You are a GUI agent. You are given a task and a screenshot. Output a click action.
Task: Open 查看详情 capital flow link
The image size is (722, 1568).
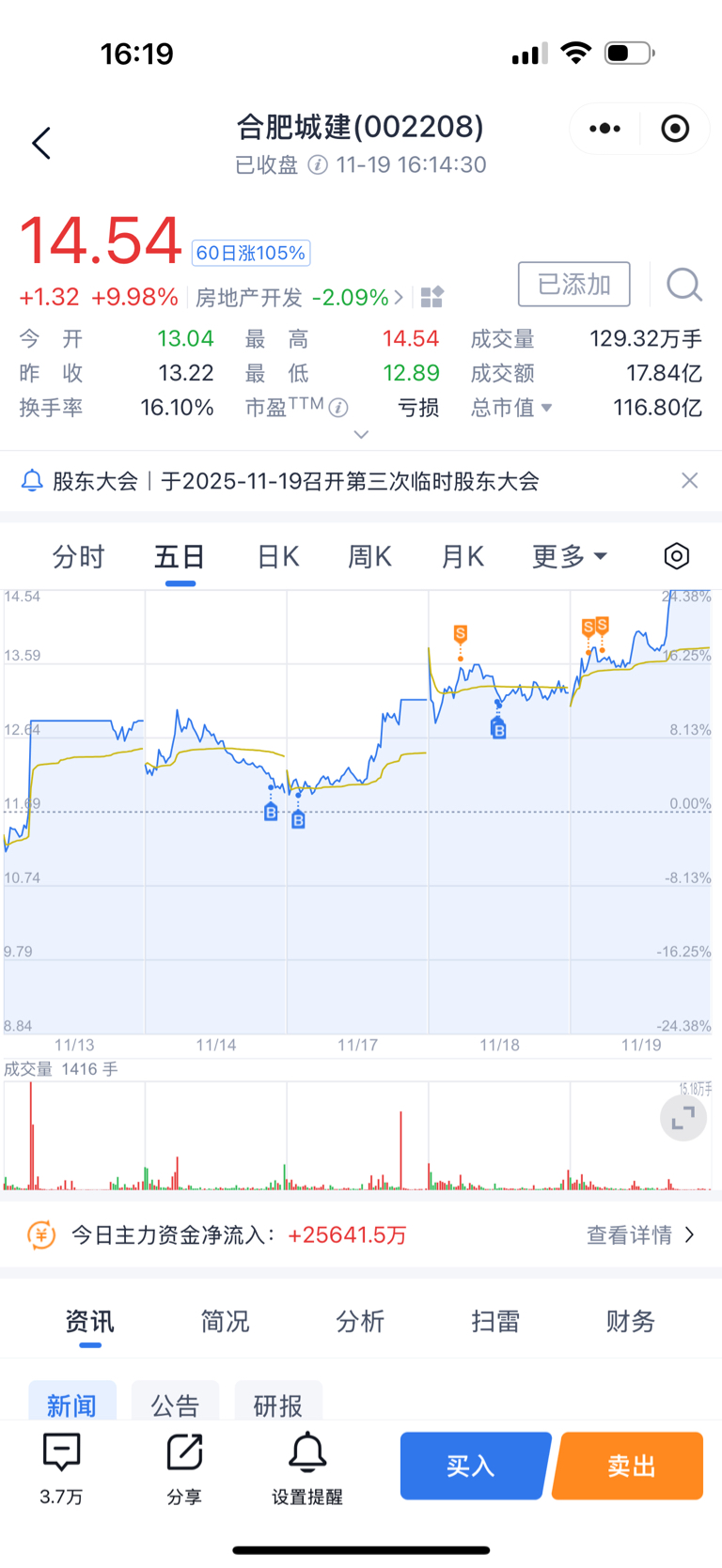640,1234
